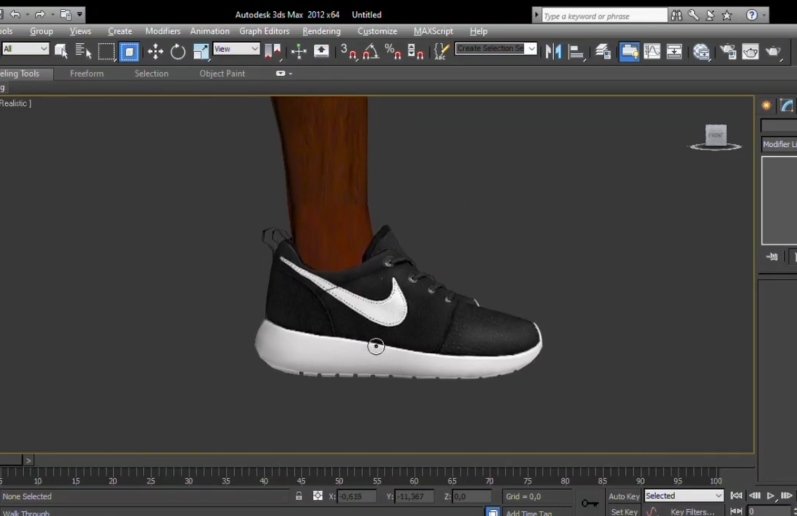Expand the Create Selection Set dropdown
The width and height of the screenshot is (797, 516).
click(x=531, y=48)
